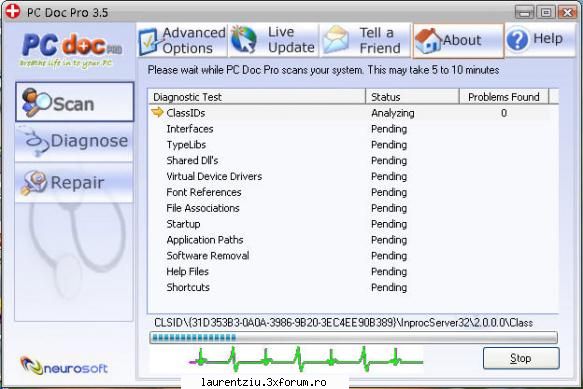The width and height of the screenshot is (583, 389).
Task: Stop the running scan
Action: point(521,358)
